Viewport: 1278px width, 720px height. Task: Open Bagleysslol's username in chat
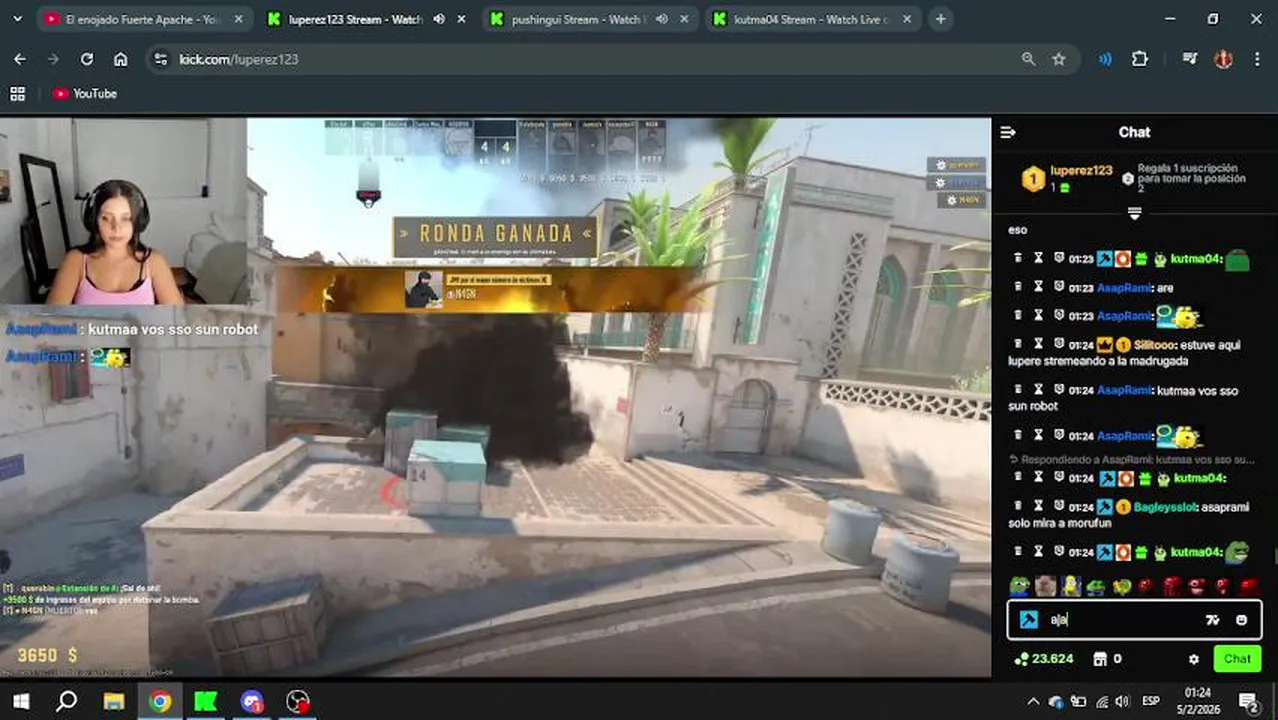[1164, 507]
